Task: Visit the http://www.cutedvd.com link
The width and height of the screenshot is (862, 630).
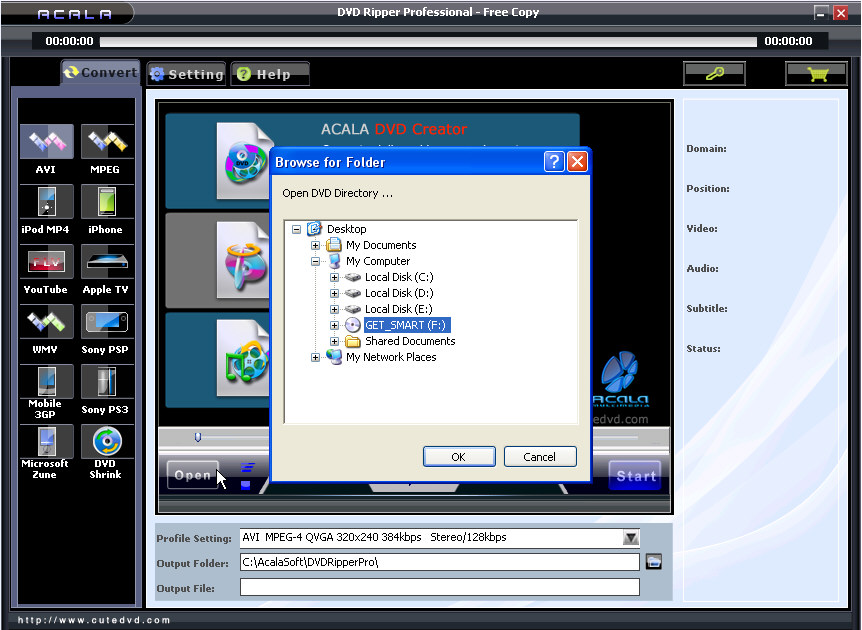Action: point(94,620)
